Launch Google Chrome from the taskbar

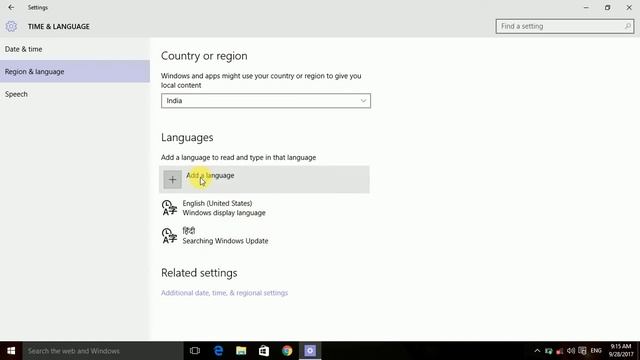(x=287, y=351)
